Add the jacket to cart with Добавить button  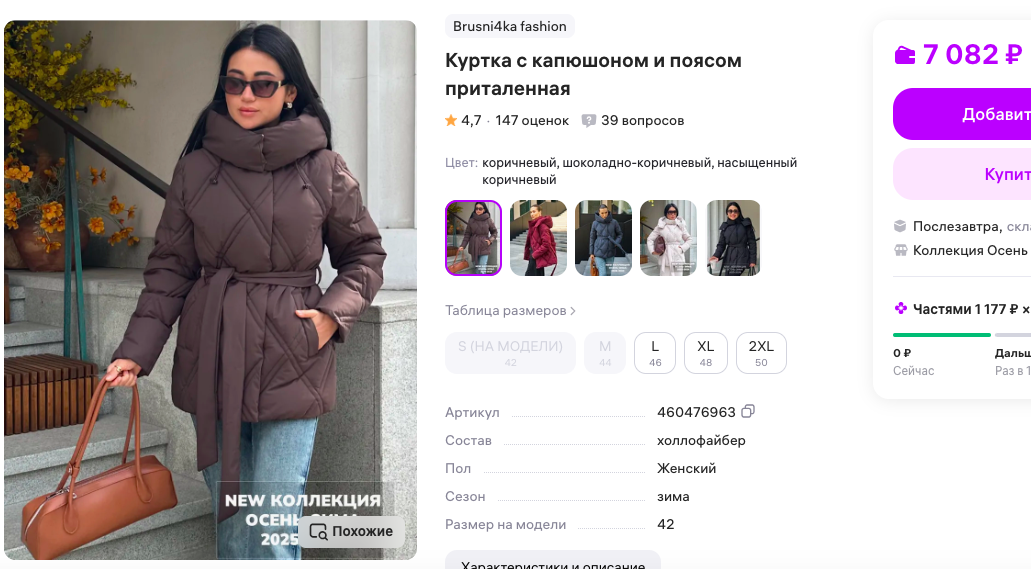tap(962, 114)
